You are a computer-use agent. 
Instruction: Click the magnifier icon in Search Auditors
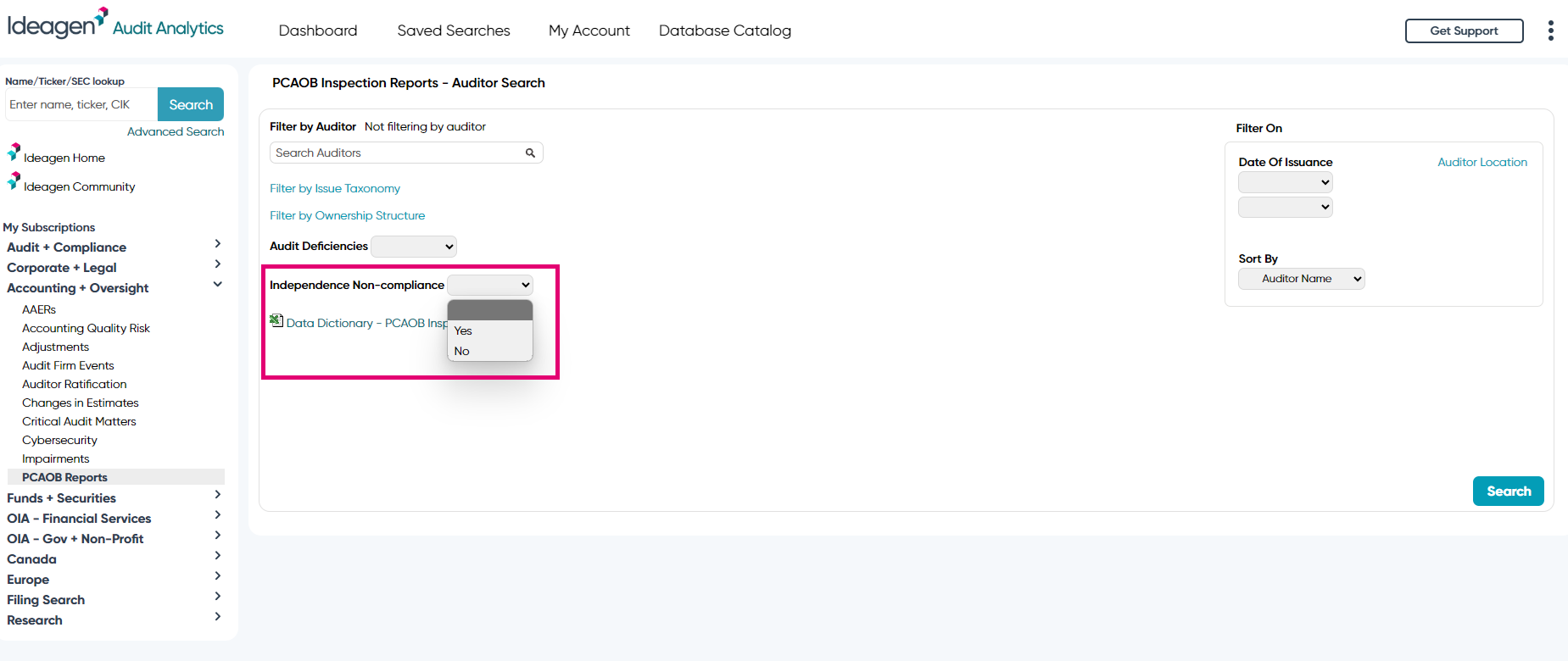[x=530, y=153]
